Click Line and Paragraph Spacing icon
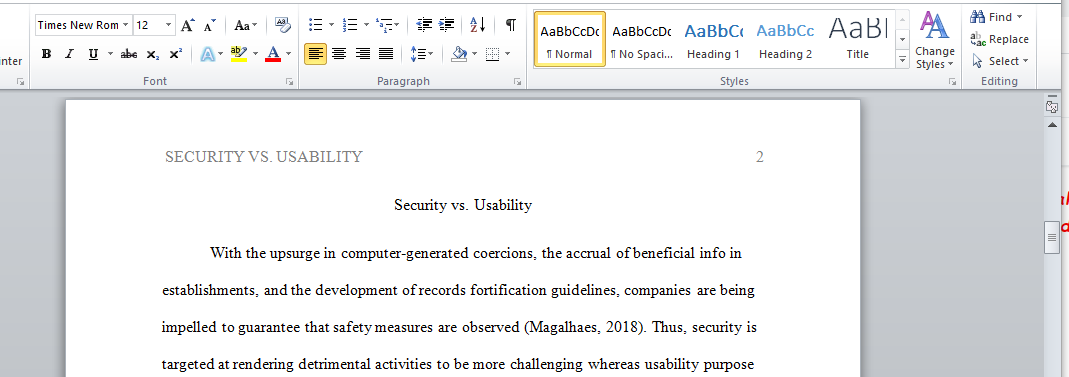This screenshot has height=377, width=1069. [418, 54]
